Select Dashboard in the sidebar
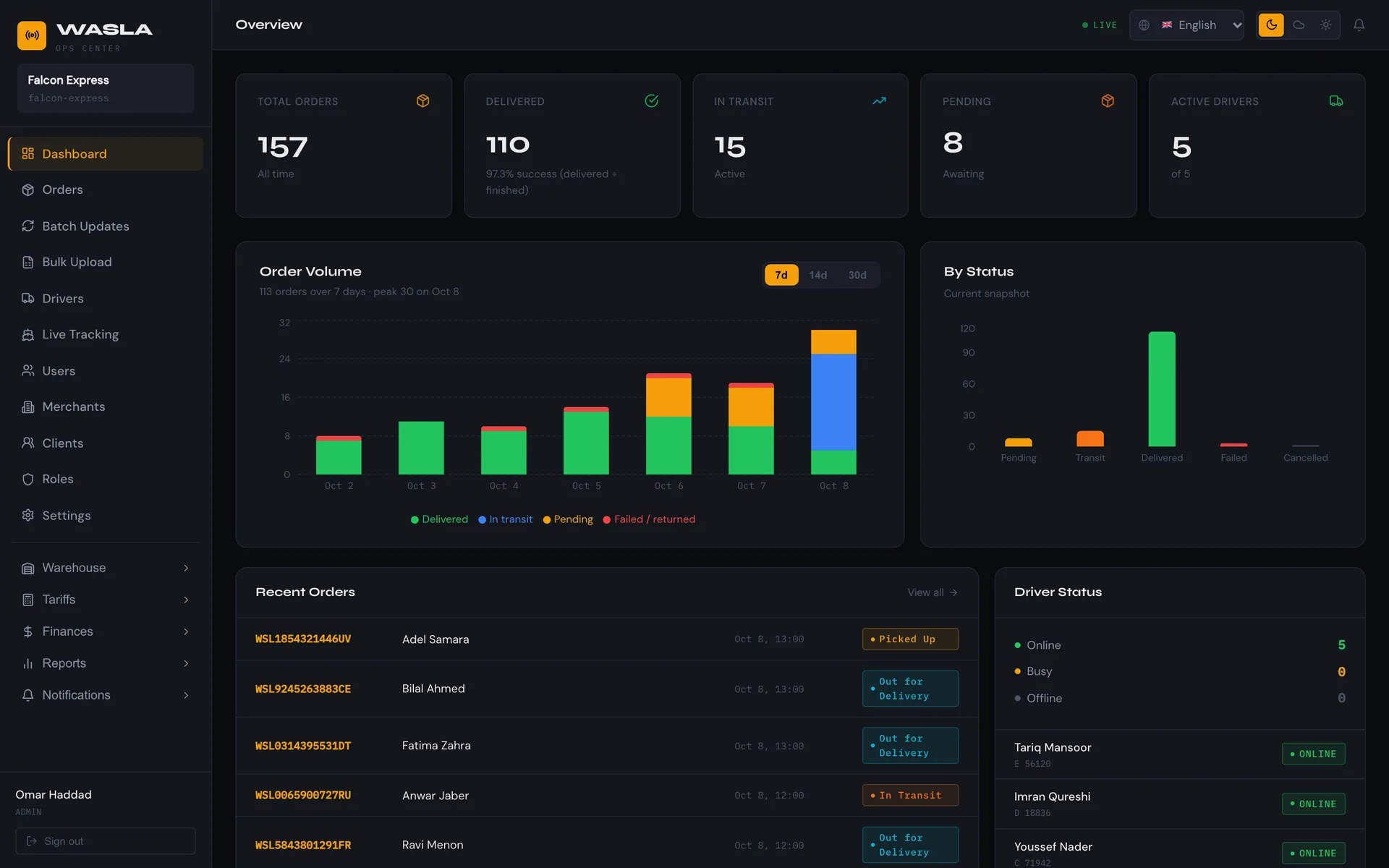 click(106, 153)
